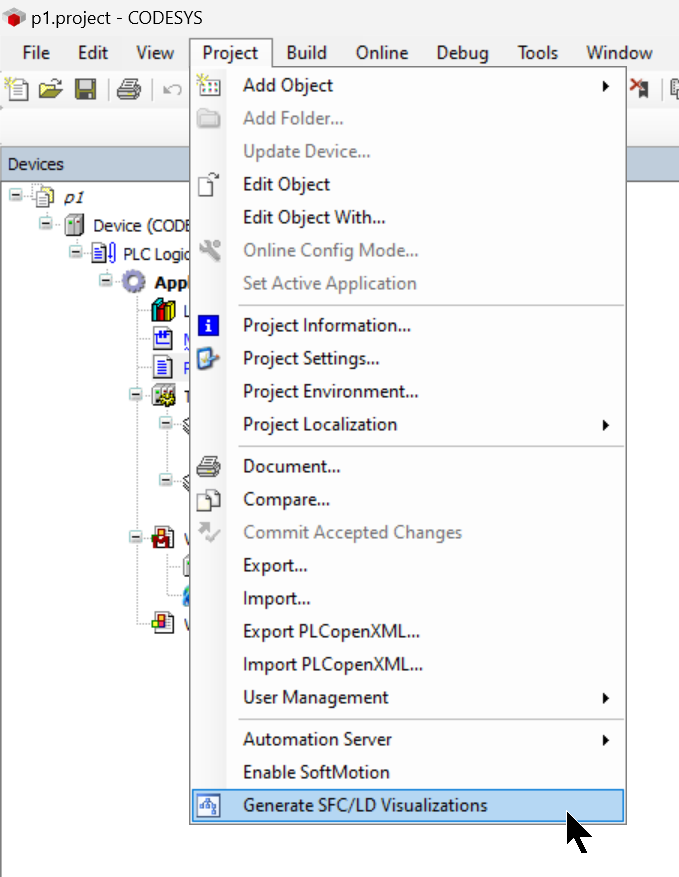Image resolution: width=679 pixels, height=877 pixels.
Task: Click the Print toolbar icon
Action: click(129, 89)
